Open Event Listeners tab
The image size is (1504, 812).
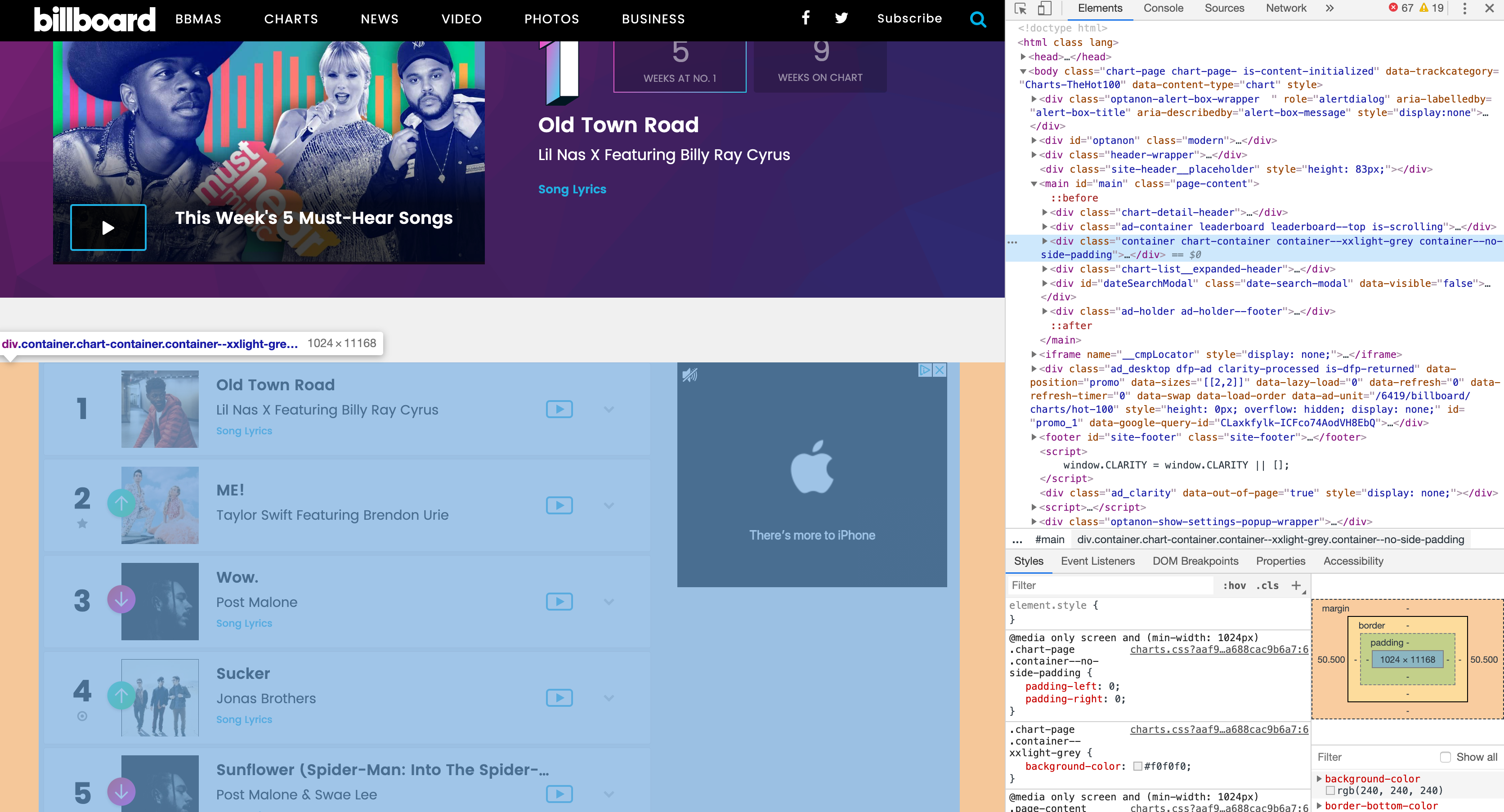pyautogui.click(x=1097, y=561)
